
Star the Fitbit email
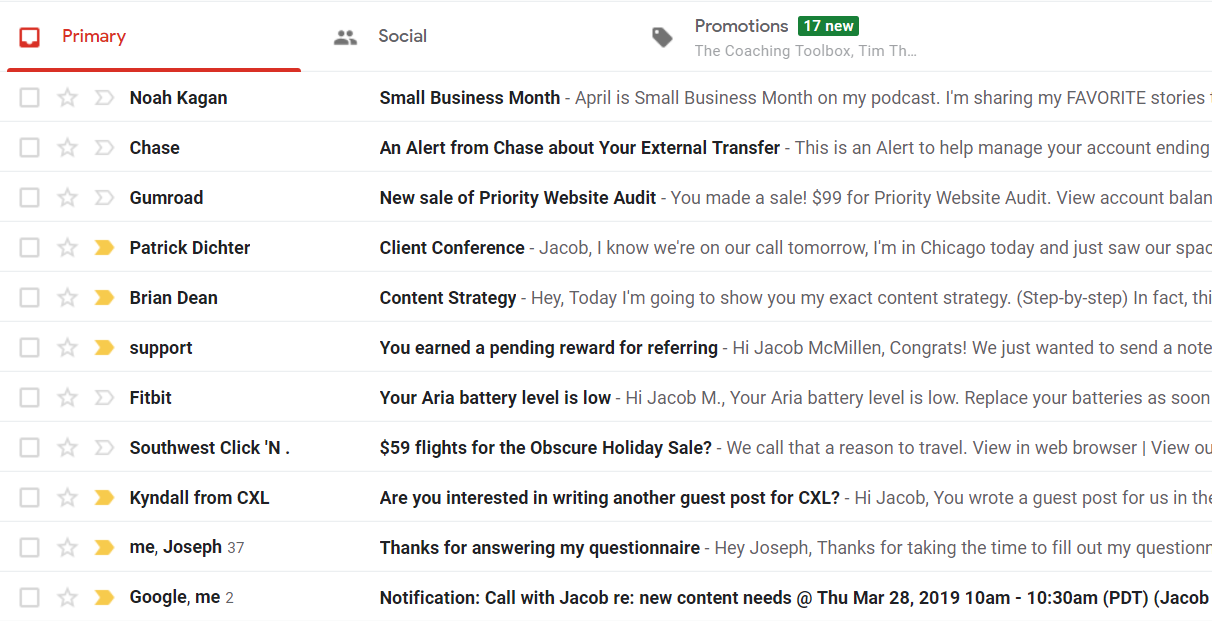[67, 398]
